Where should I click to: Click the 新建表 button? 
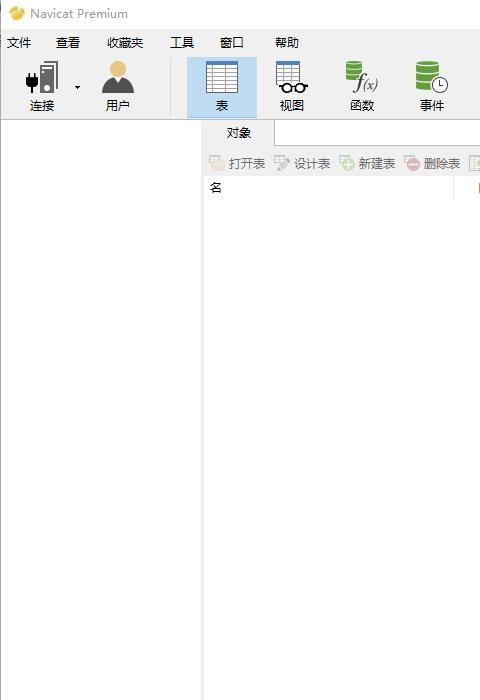pos(367,163)
